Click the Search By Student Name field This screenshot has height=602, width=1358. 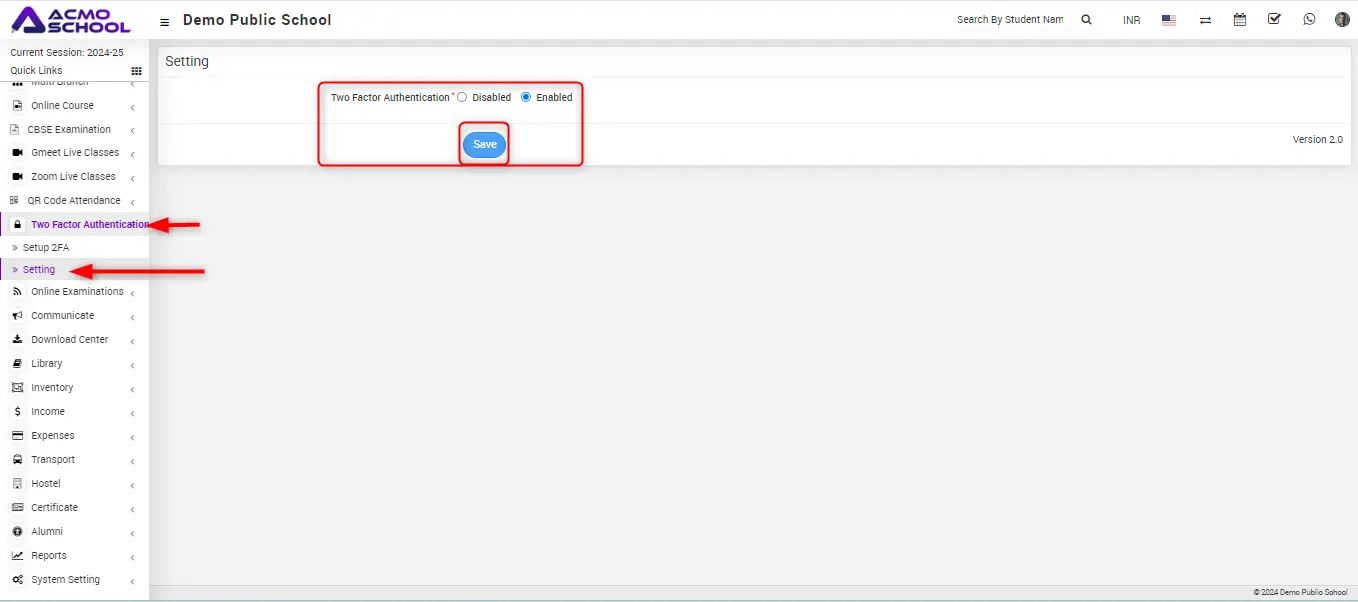(x=1009, y=20)
